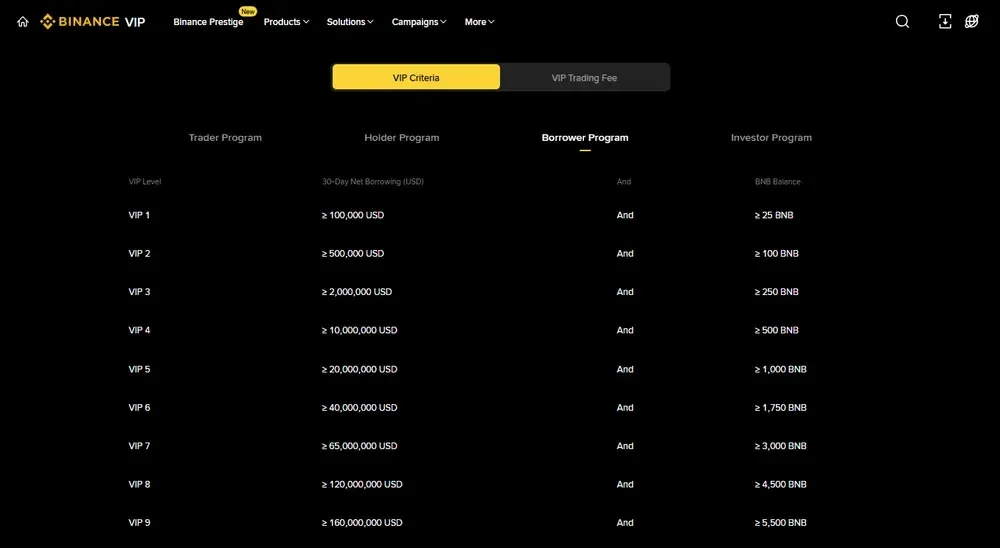Switch to the Trader Program tab
Screen dimensions: 1000x548
coord(225,138)
